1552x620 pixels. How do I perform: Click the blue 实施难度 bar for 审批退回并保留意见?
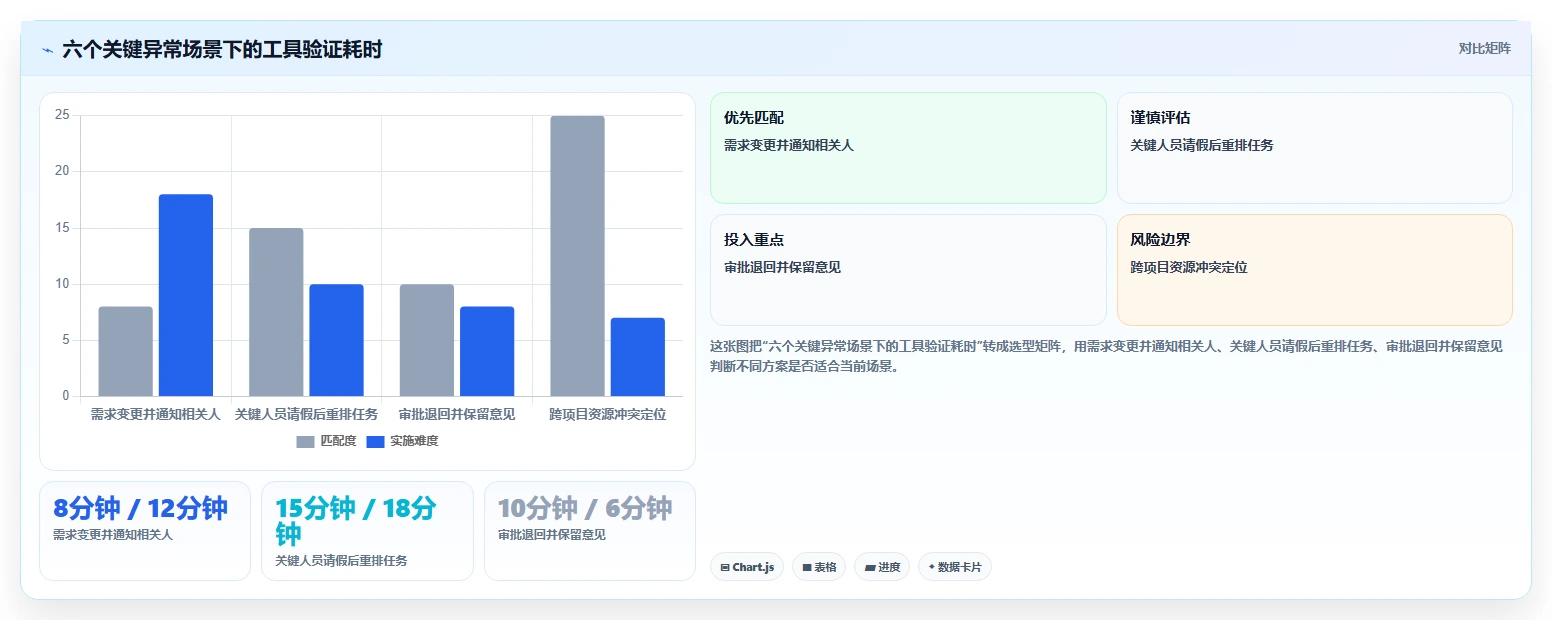click(487, 351)
